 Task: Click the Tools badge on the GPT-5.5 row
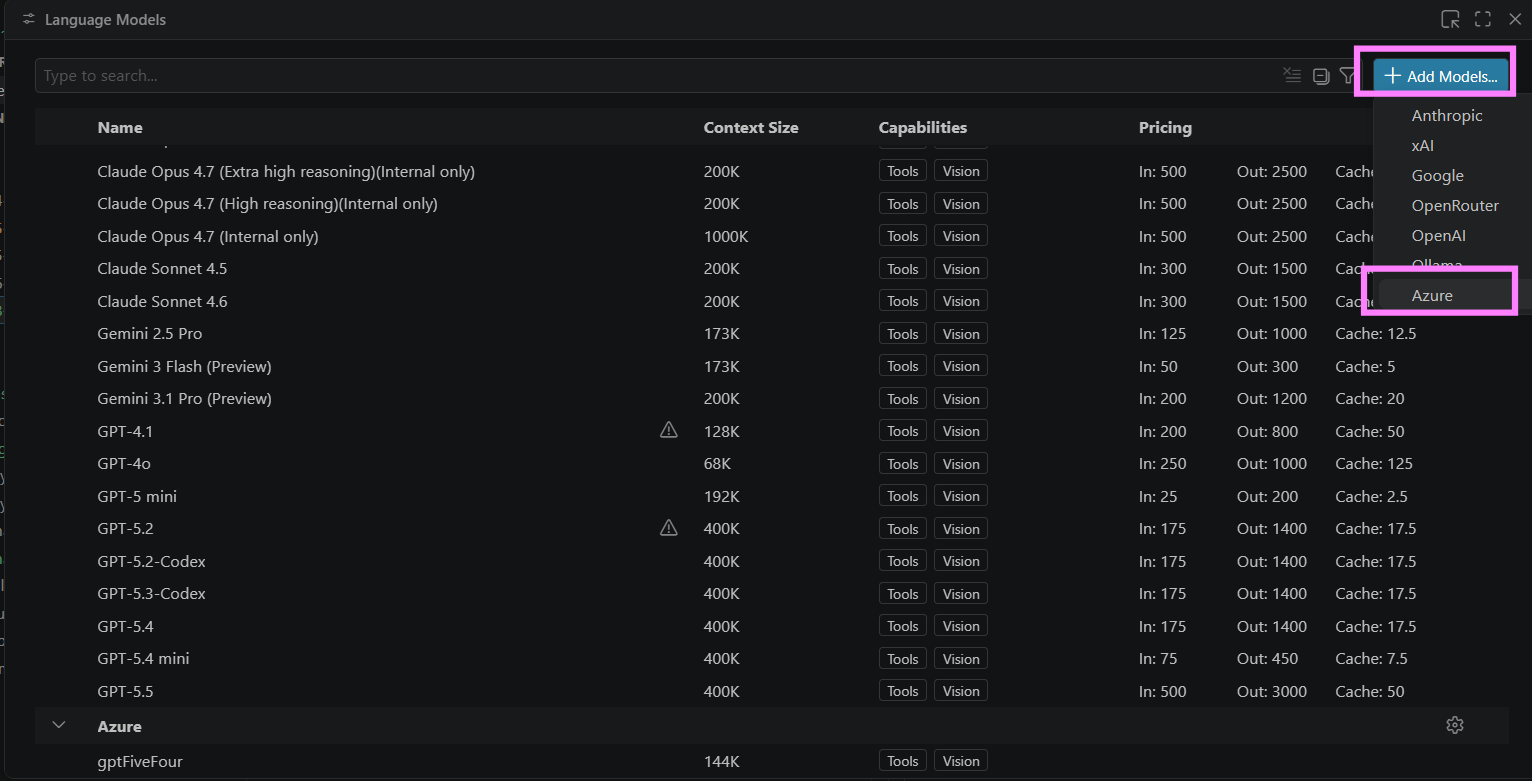[903, 691]
